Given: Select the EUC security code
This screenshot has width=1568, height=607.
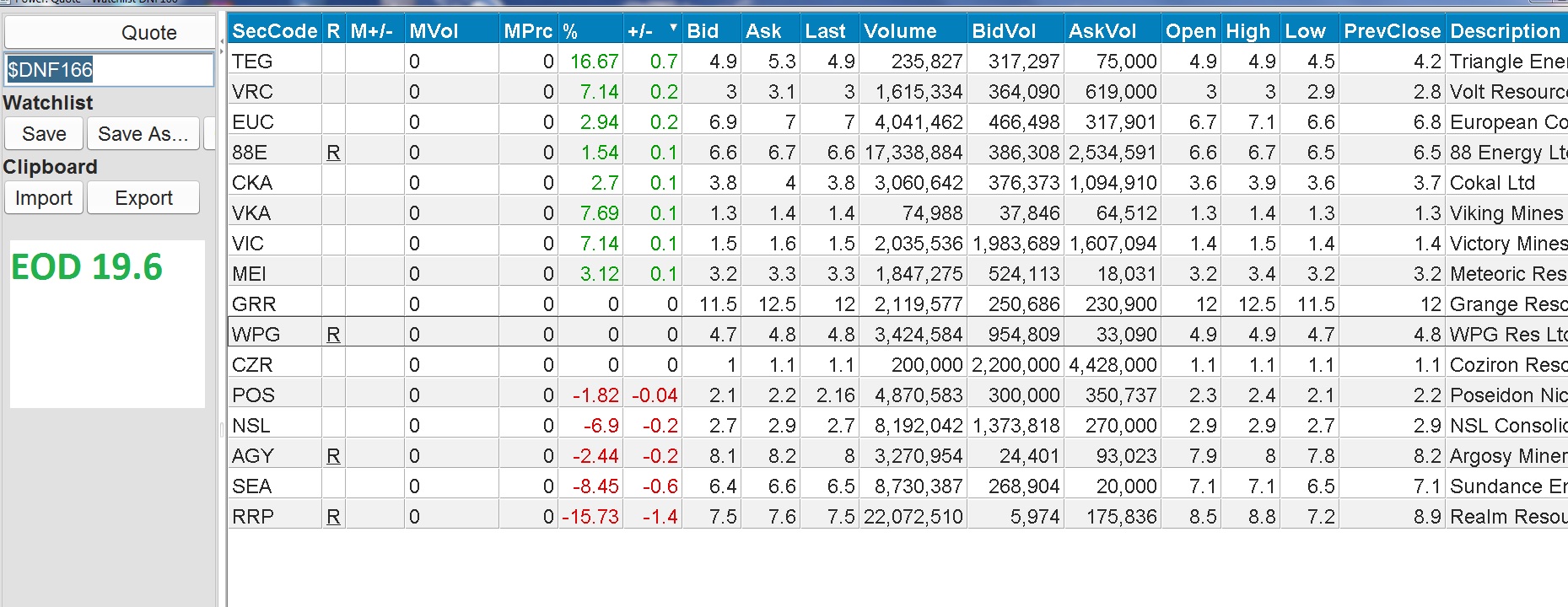Looking at the screenshot, I should 253,122.
